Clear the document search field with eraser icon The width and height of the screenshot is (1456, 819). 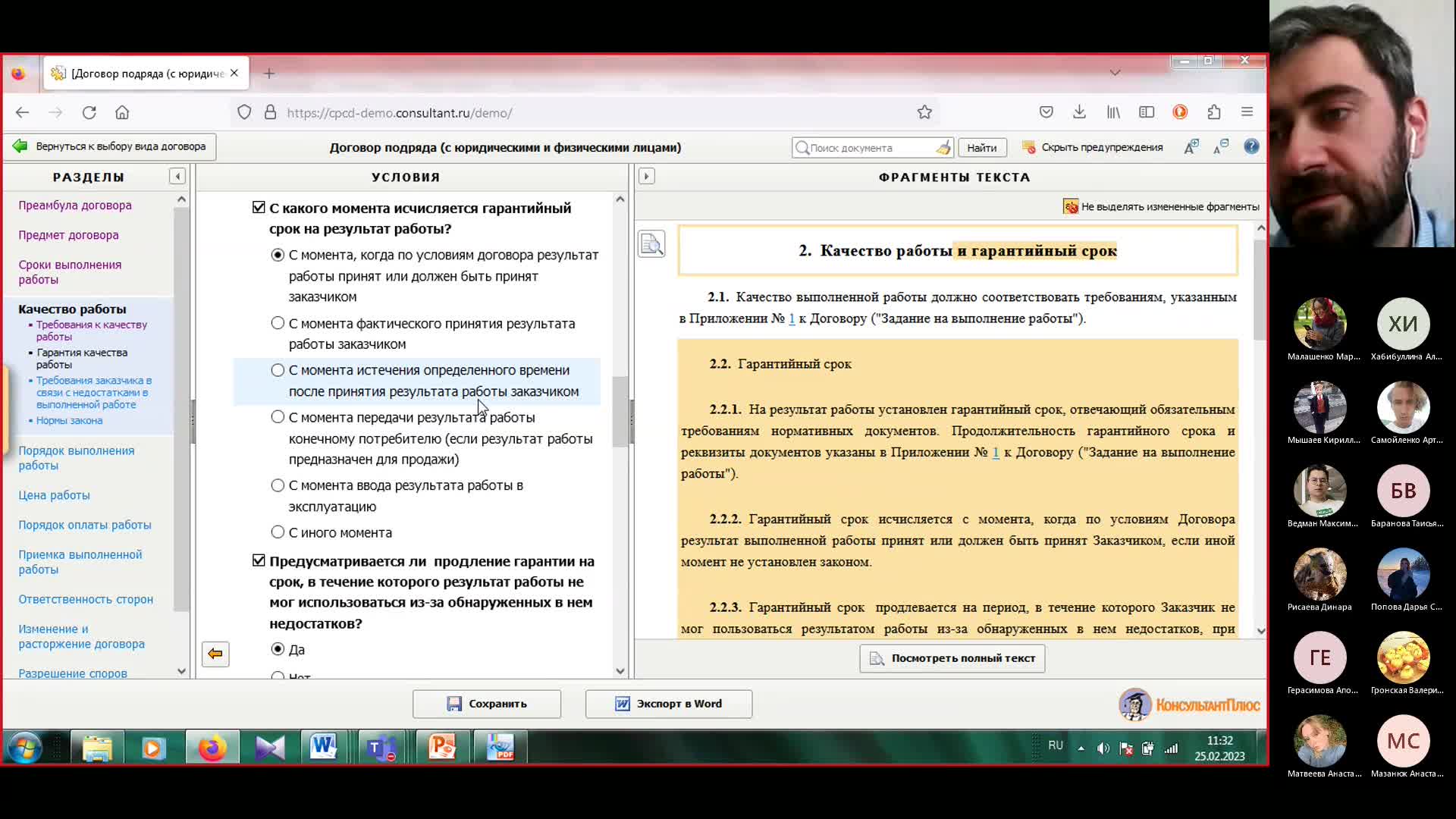[943, 148]
